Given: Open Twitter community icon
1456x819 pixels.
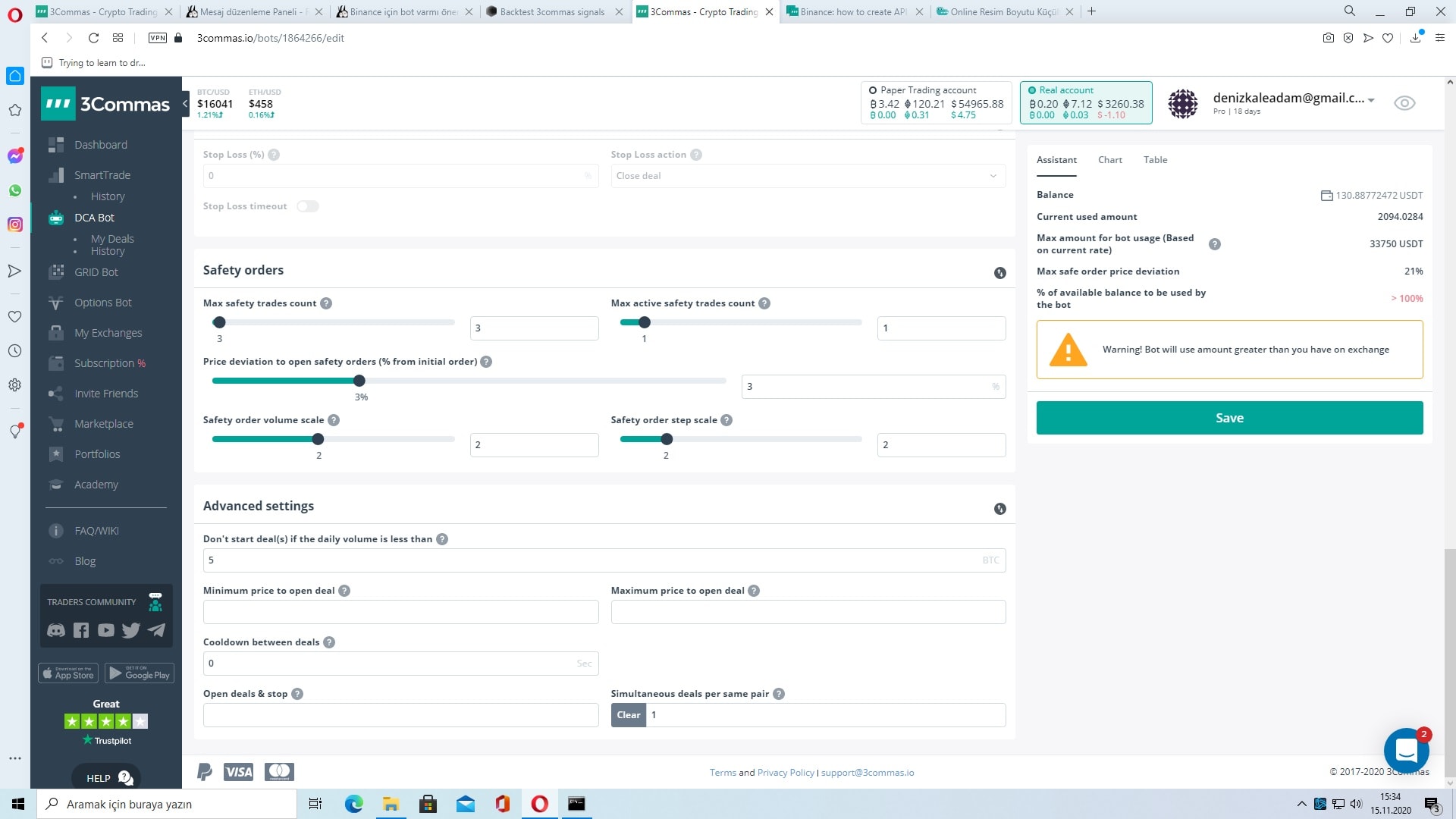Looking at the screenshot, I should [131, 630].
